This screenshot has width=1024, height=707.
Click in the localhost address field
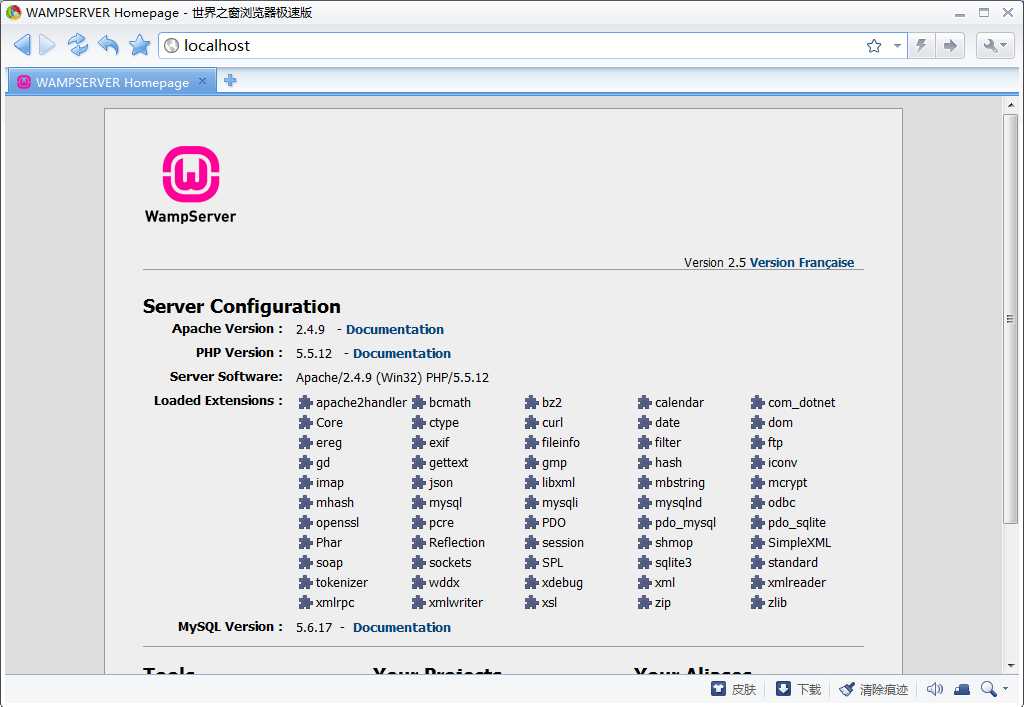516,46
